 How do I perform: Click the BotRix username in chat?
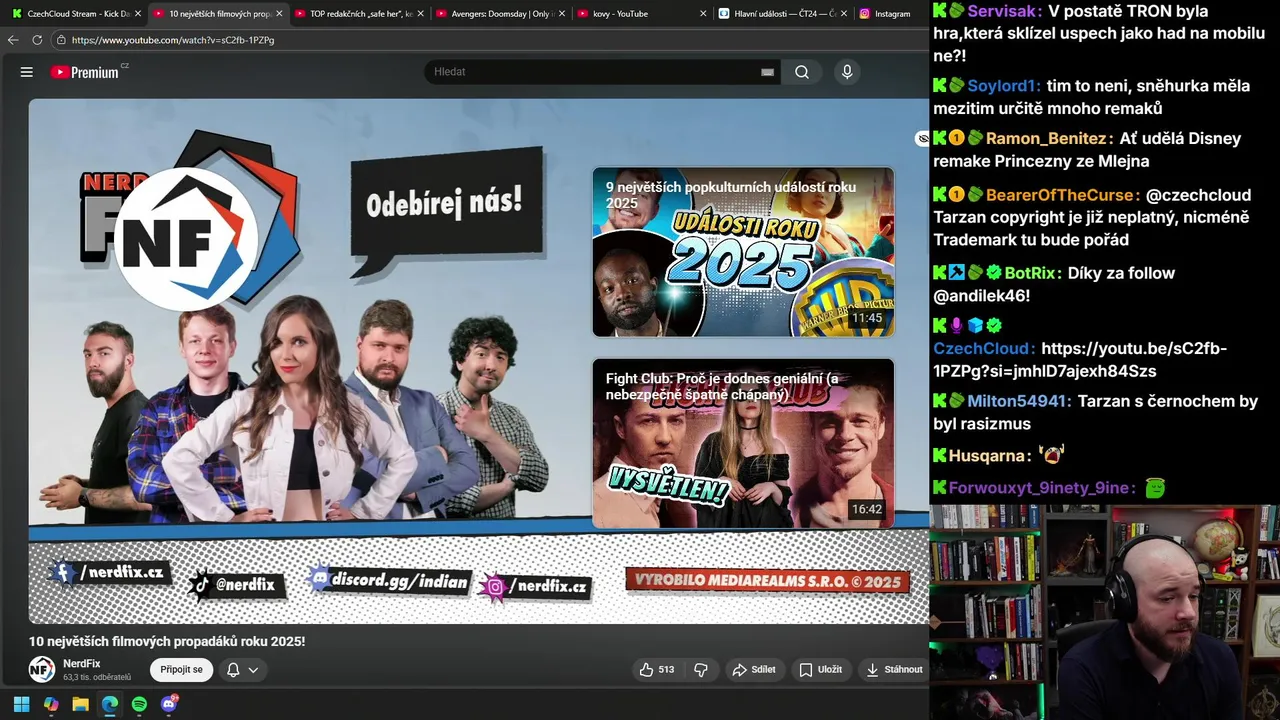pos(1030,273)
